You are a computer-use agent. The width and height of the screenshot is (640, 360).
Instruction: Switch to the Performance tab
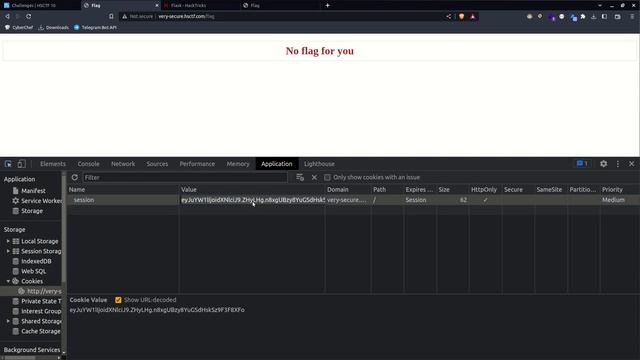point(197,164)
